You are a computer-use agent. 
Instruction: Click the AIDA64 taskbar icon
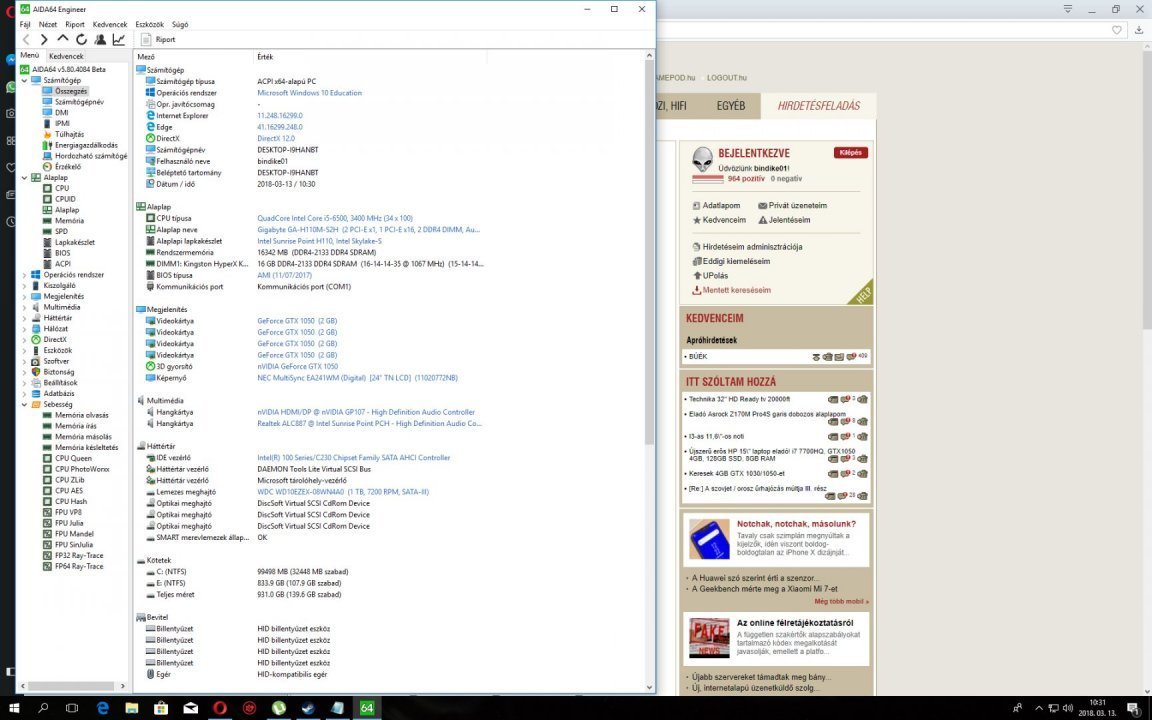click(x=367, y=708)
